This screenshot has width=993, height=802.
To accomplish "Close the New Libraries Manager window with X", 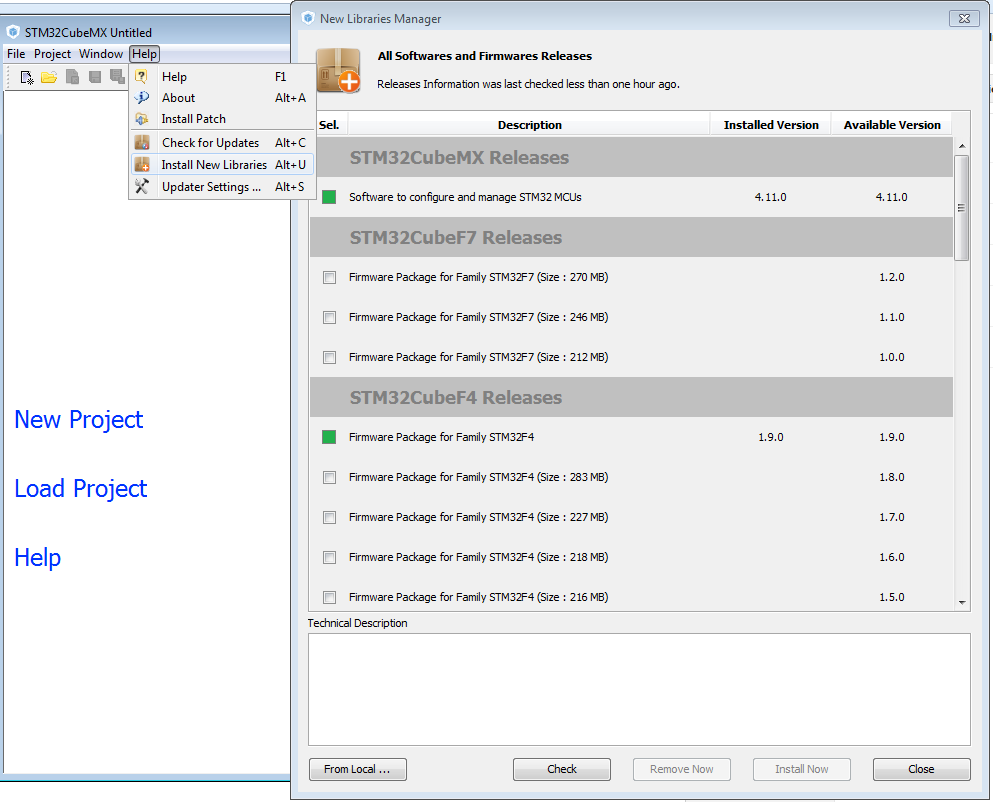I will [x=964, y=18].
